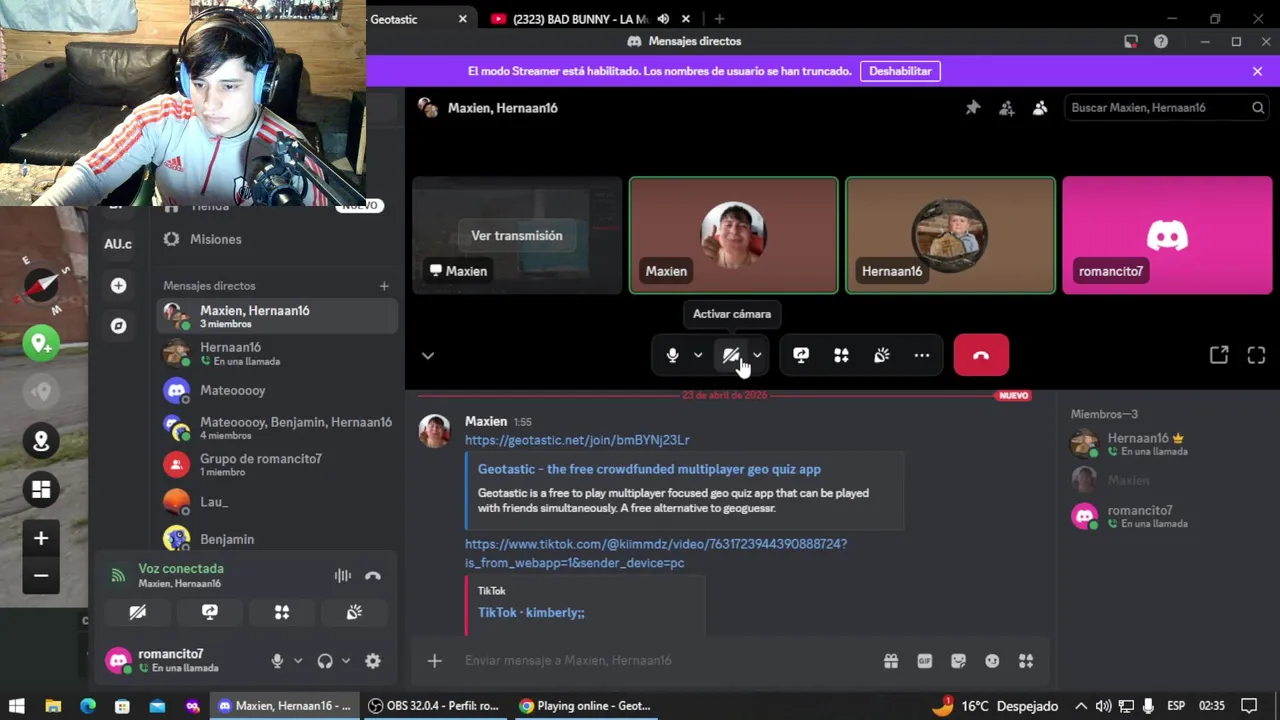Open camera options arrow in call controls
The image size is (1280, 720).
tap(757, 355)
